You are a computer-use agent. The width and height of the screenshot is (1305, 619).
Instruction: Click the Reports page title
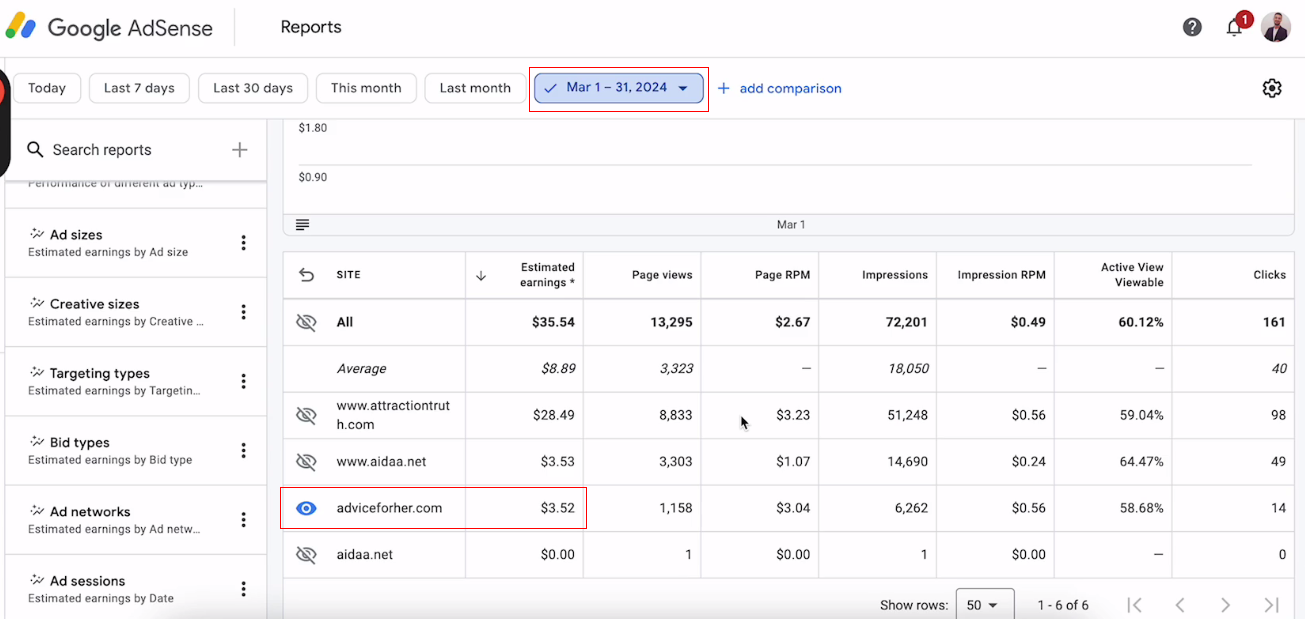click(x=311, y=28)
